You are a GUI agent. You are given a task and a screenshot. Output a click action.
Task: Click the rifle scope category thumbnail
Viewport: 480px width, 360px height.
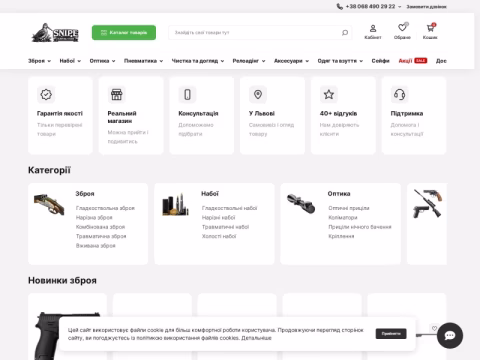coord(301,204)
